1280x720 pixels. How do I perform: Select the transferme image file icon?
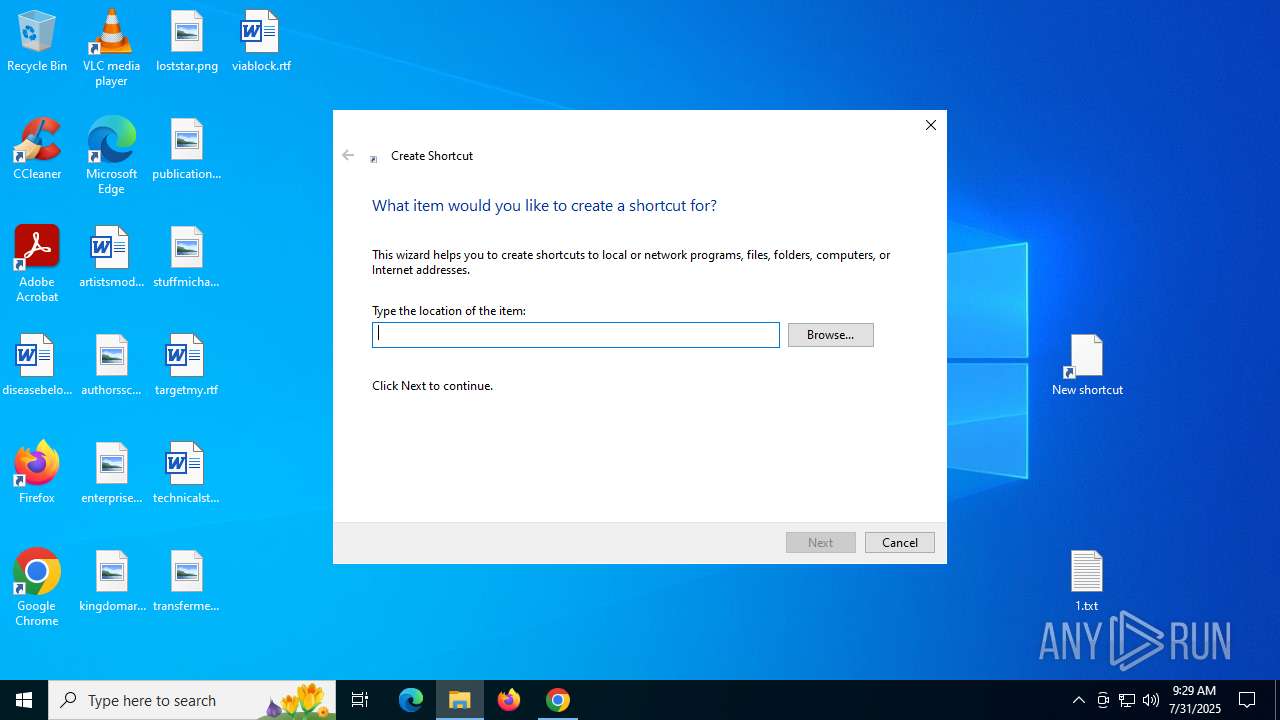[x=187, y=582]
